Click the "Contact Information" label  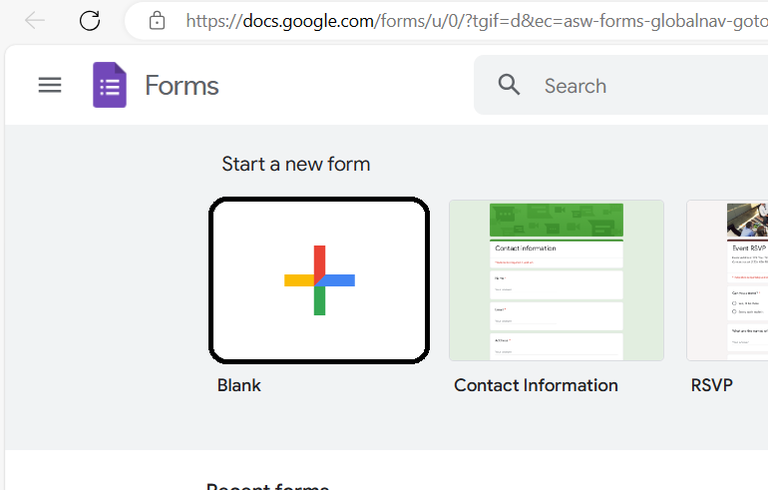pos(536,386)
